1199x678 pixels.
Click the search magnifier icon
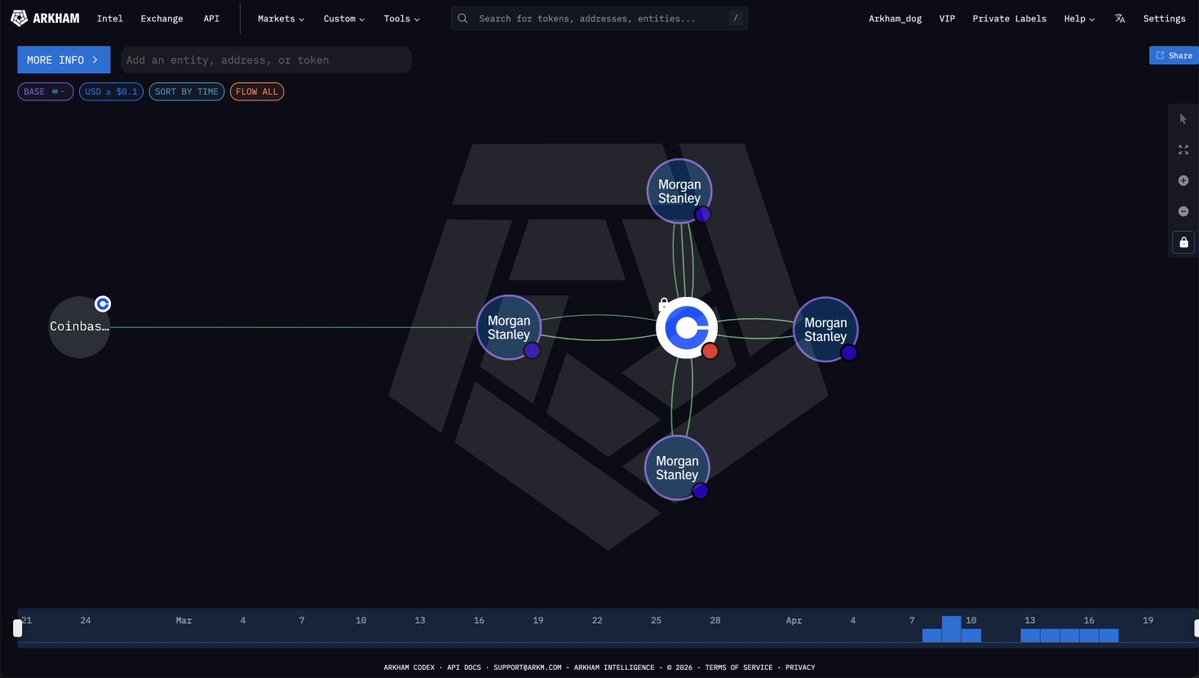(463, 18)
